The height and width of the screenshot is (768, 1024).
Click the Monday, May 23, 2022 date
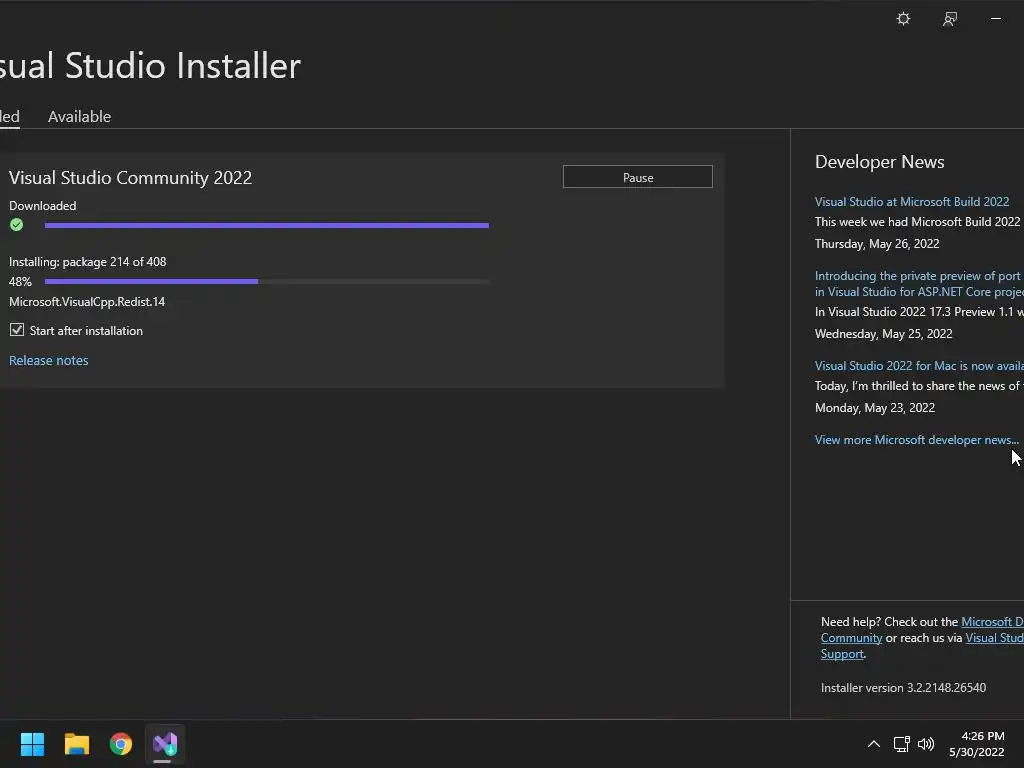[874, 408]
